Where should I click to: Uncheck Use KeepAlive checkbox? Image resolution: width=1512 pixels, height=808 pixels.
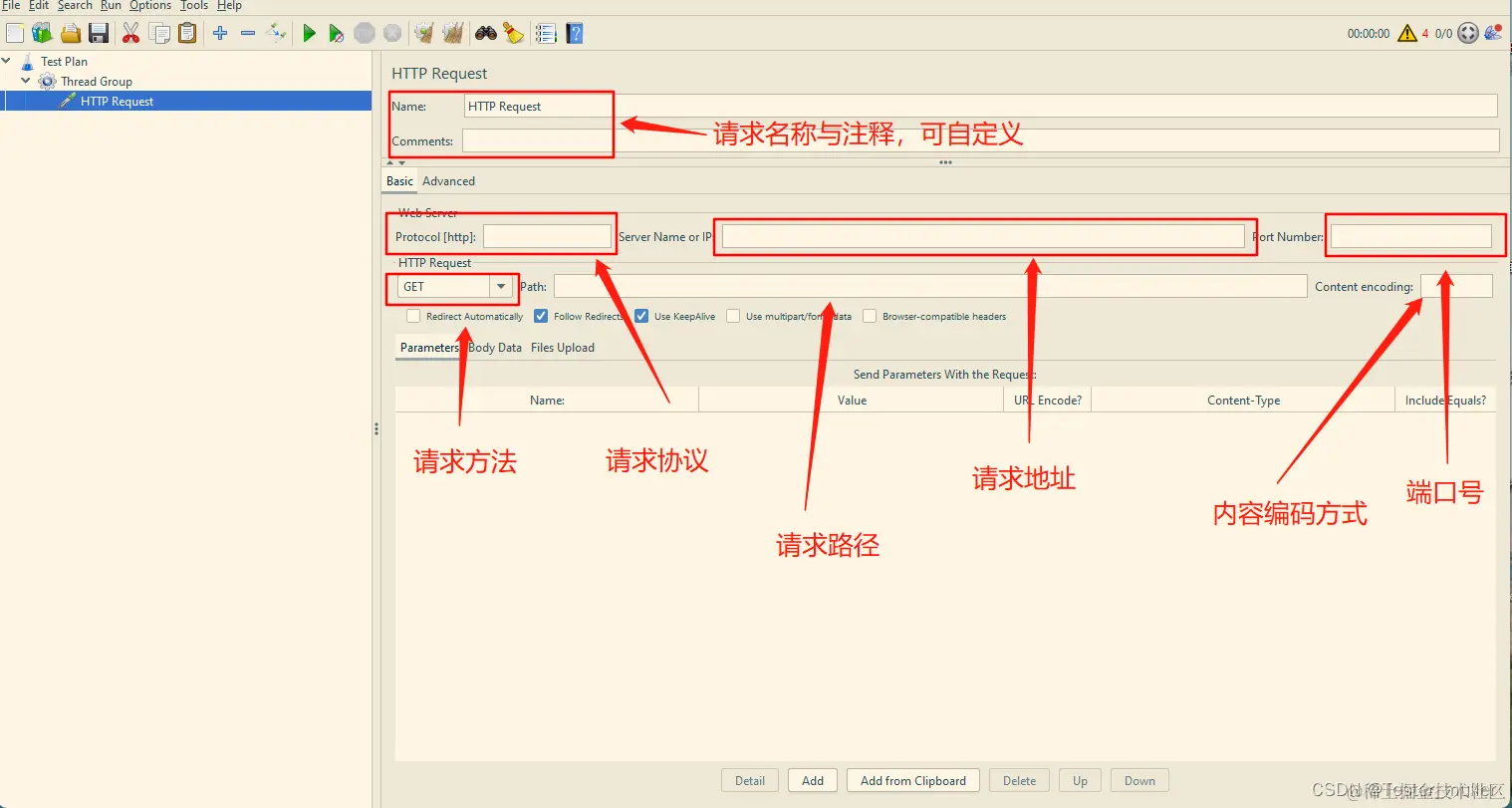point(641,316)
